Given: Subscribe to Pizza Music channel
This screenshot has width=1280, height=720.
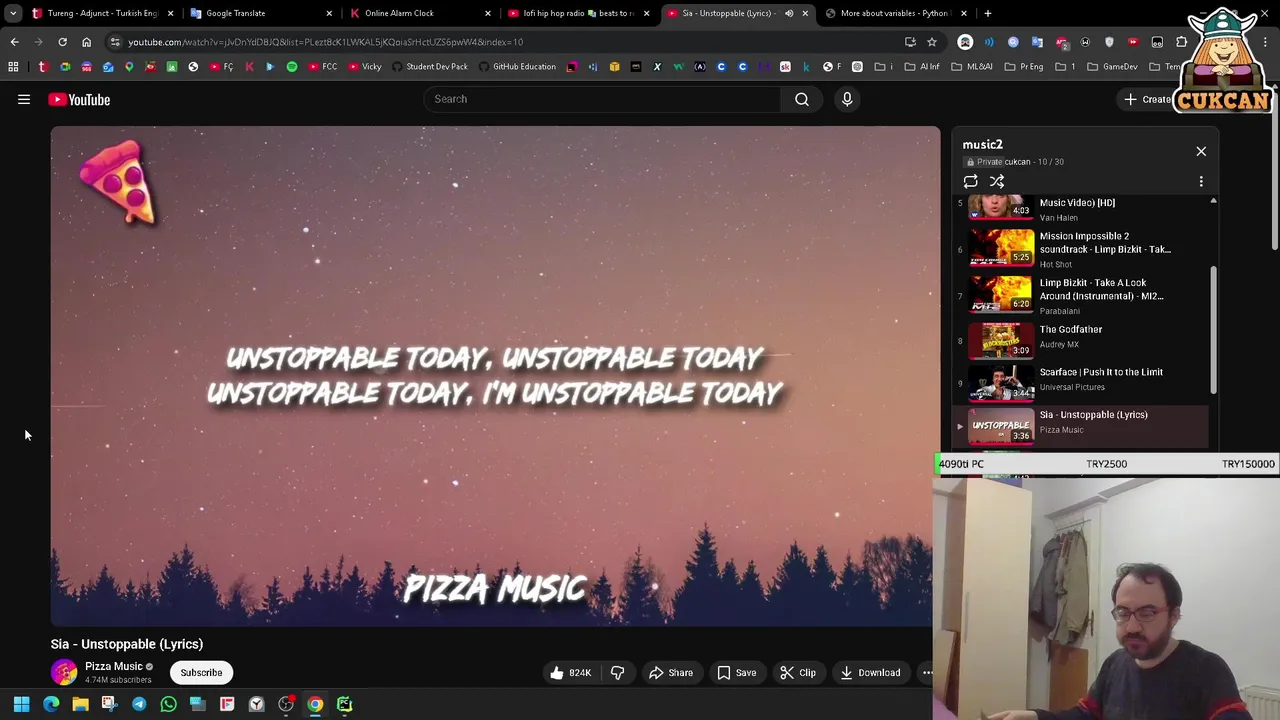Looking at the screenshot, I should [x=201, y=673].
